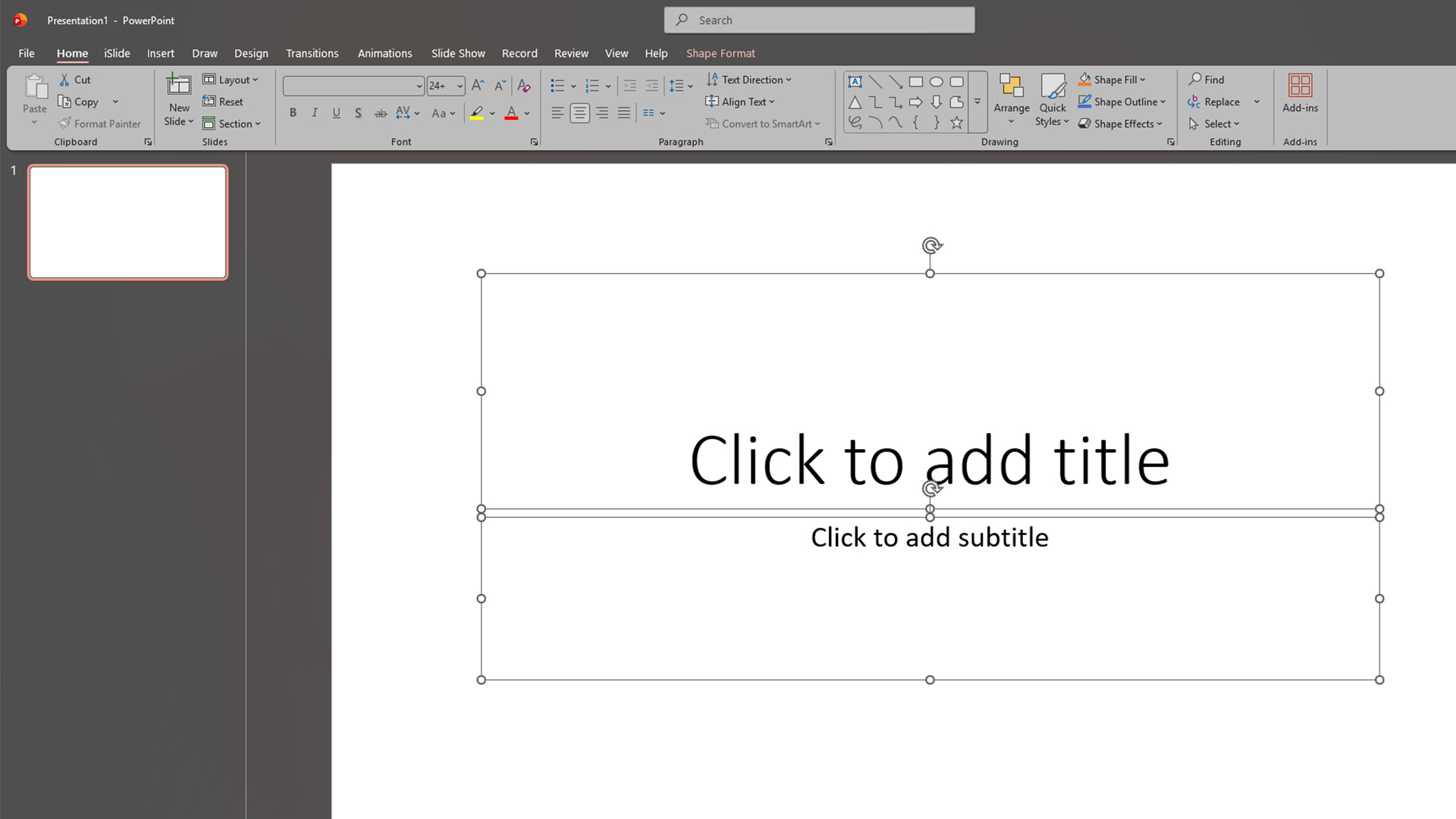
Task: Apply the red font color
Action: click(512, 113)
